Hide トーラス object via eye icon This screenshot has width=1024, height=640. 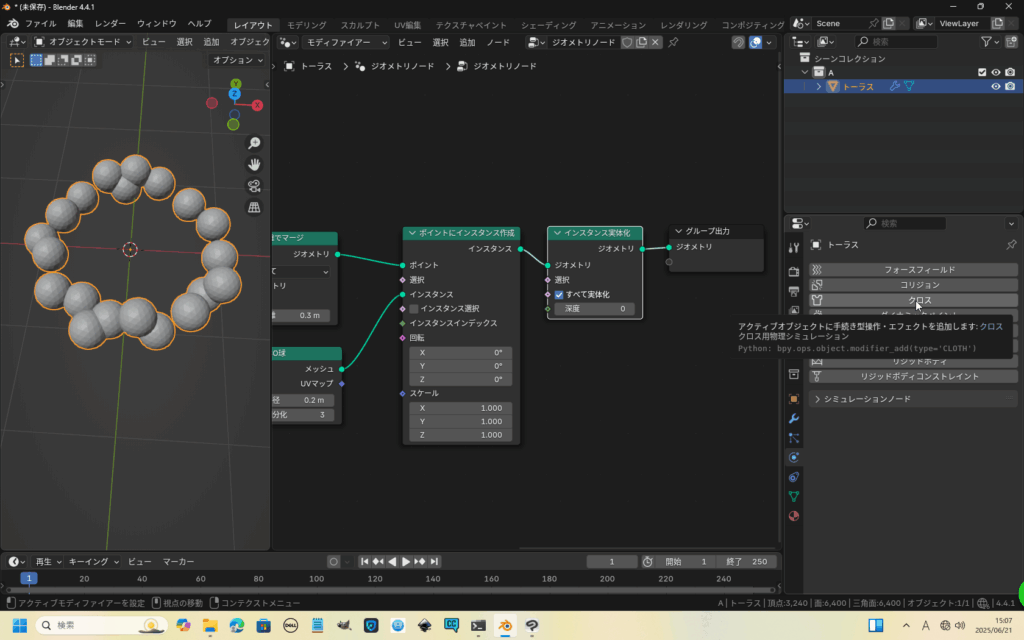[x=995, y=86]
